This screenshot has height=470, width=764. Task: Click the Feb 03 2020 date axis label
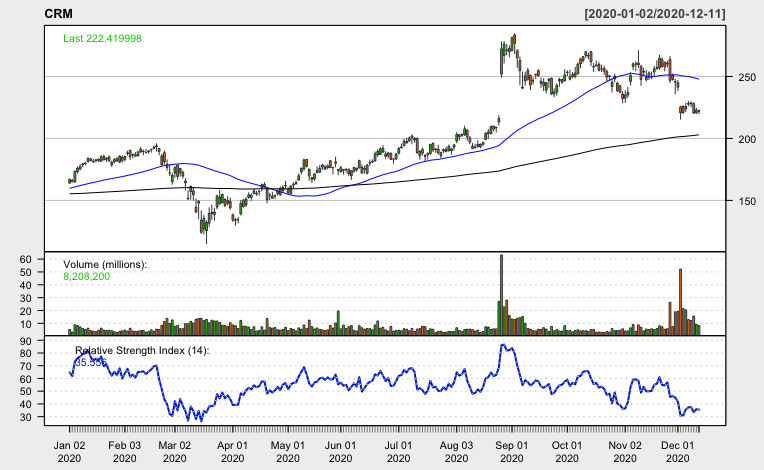tap(124, 452)
